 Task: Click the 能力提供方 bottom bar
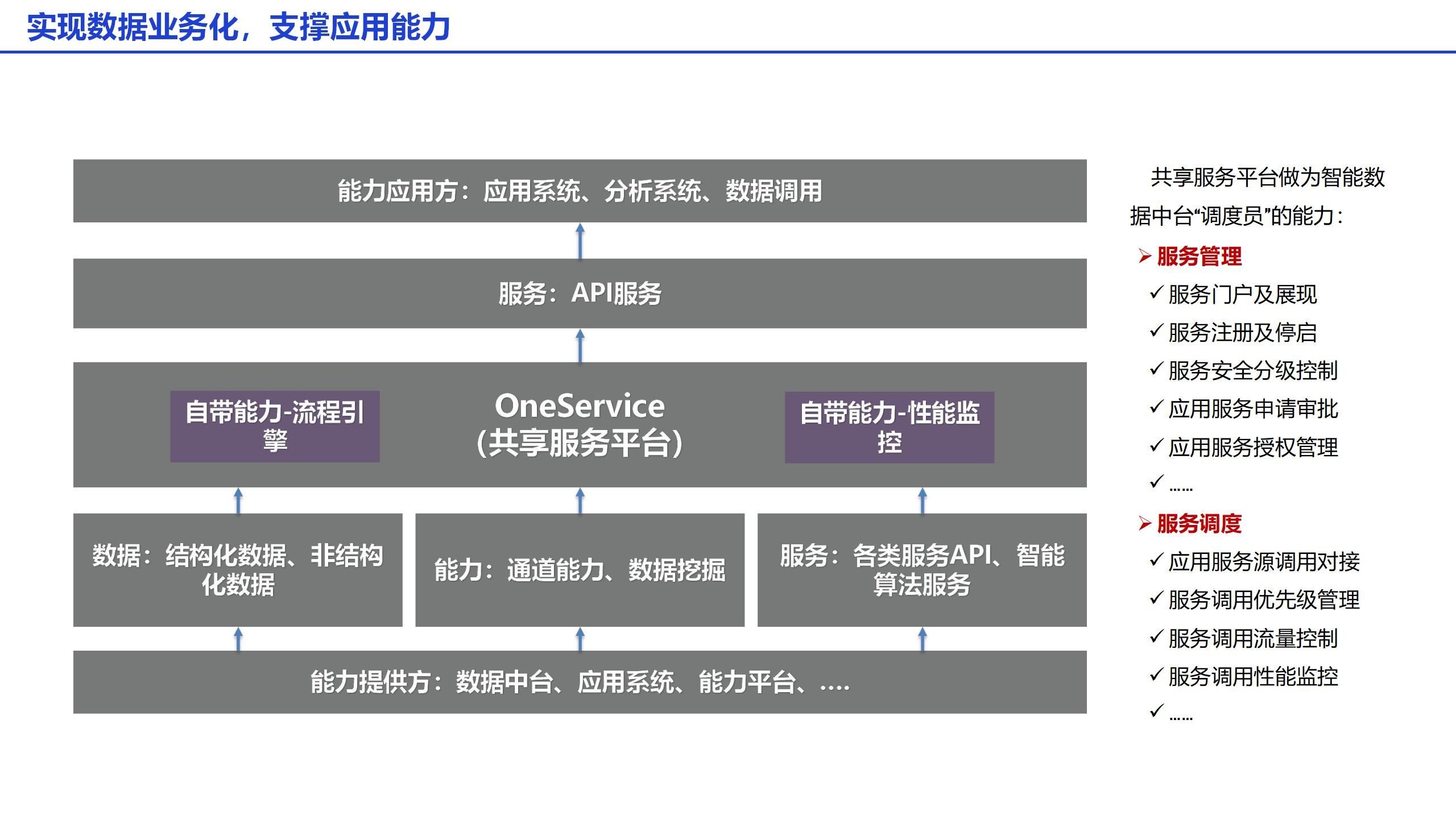(x=580, y=682)
